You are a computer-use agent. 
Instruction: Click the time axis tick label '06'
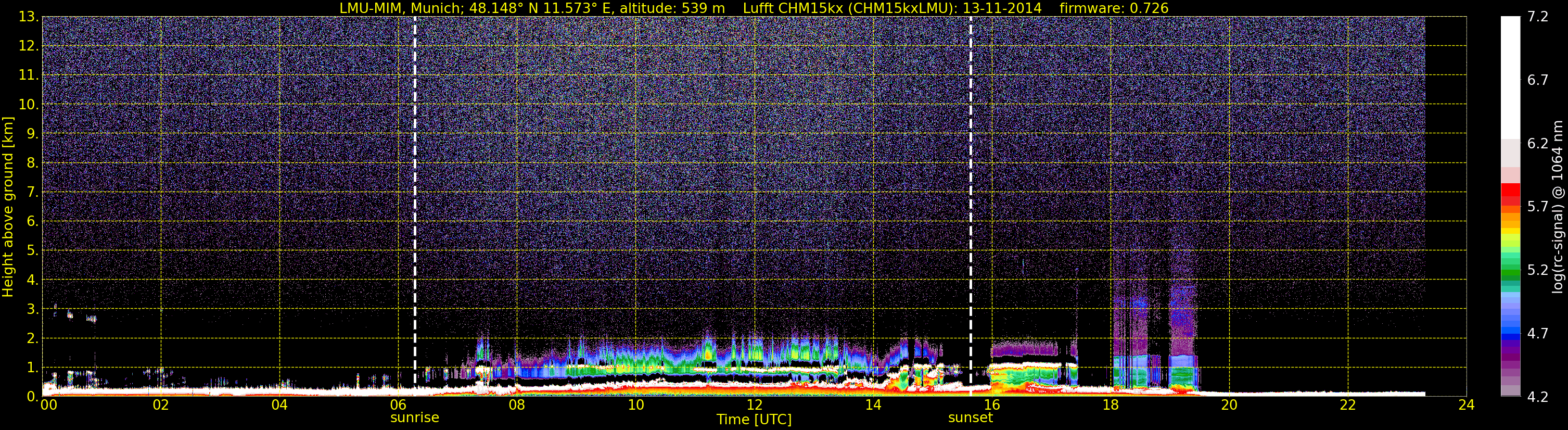(x=398, y=406)
